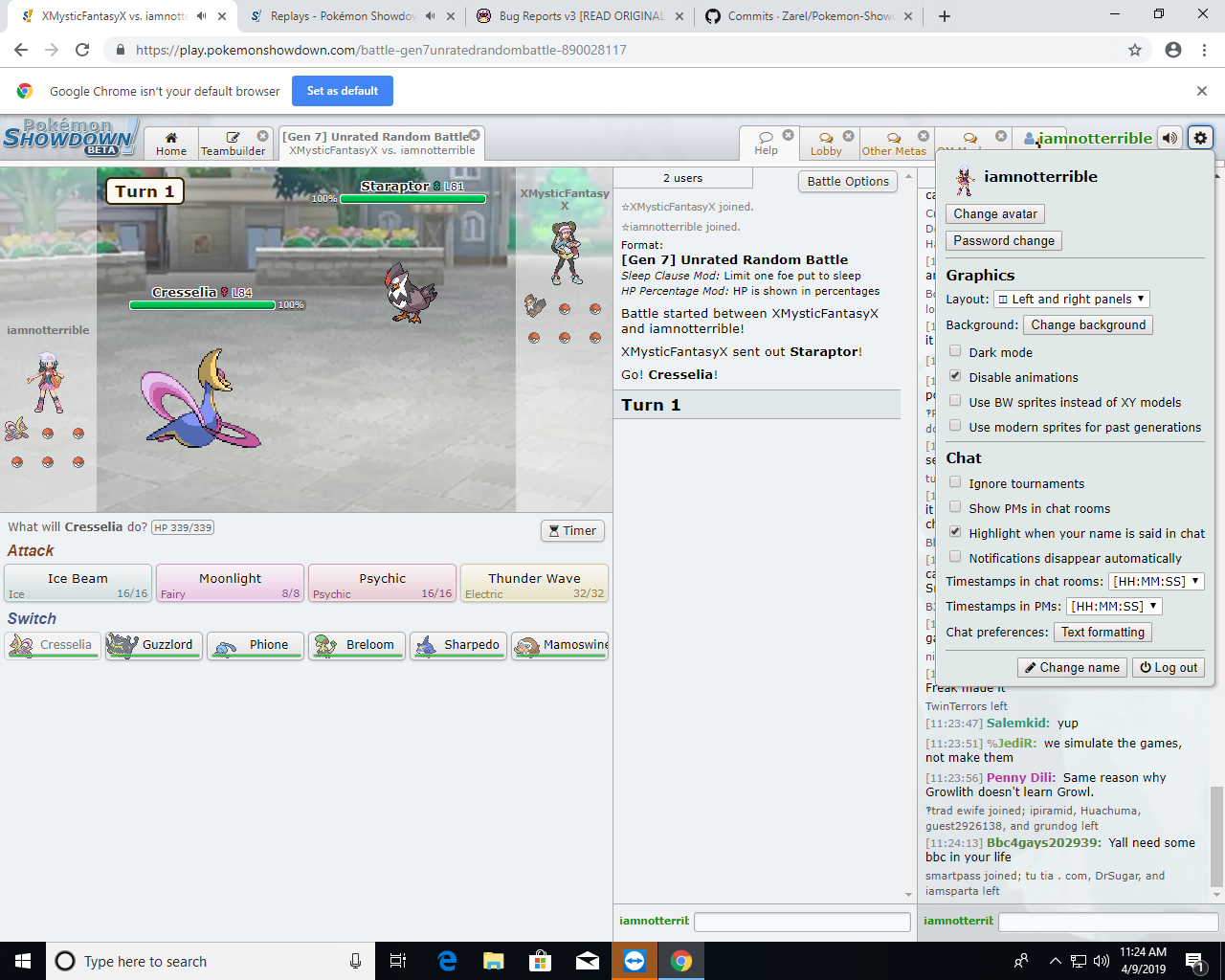Enable Dark mode checkbox
The height and width of the screenshot is (980, 1225).
pyautogui.click(x=955, y=351)
